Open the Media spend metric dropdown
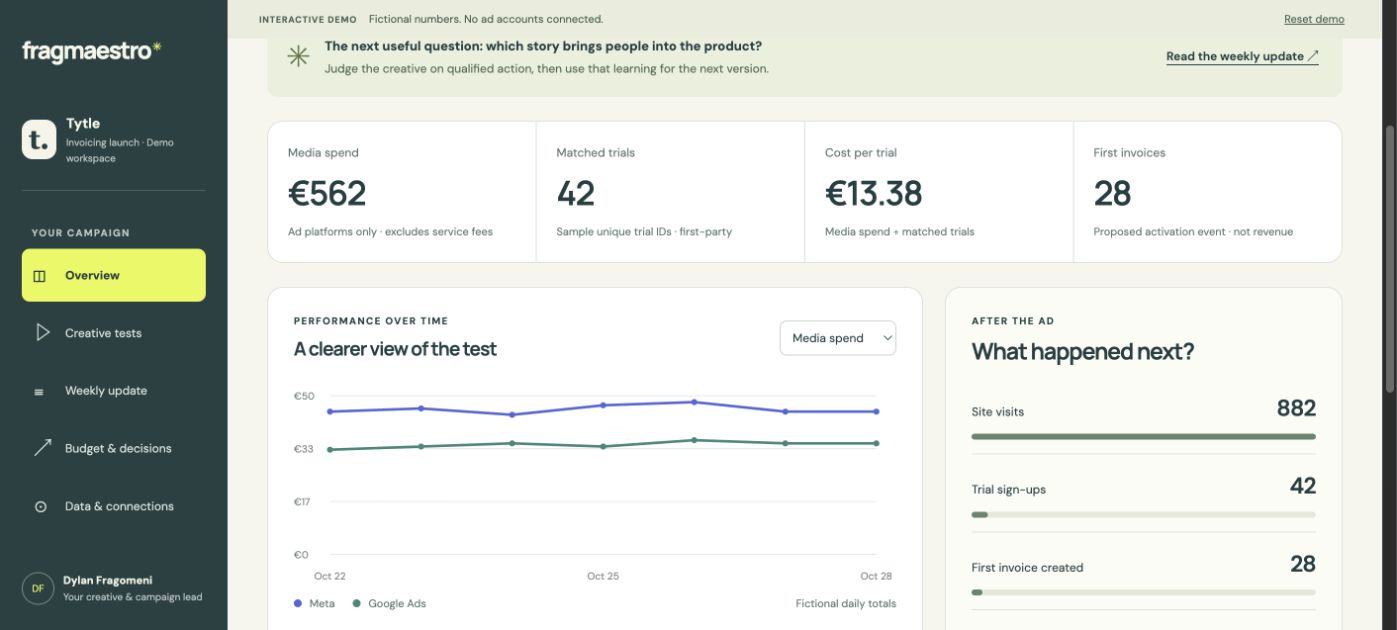The width and height of the screenshot is (1397, 630). tap(838, 338)
